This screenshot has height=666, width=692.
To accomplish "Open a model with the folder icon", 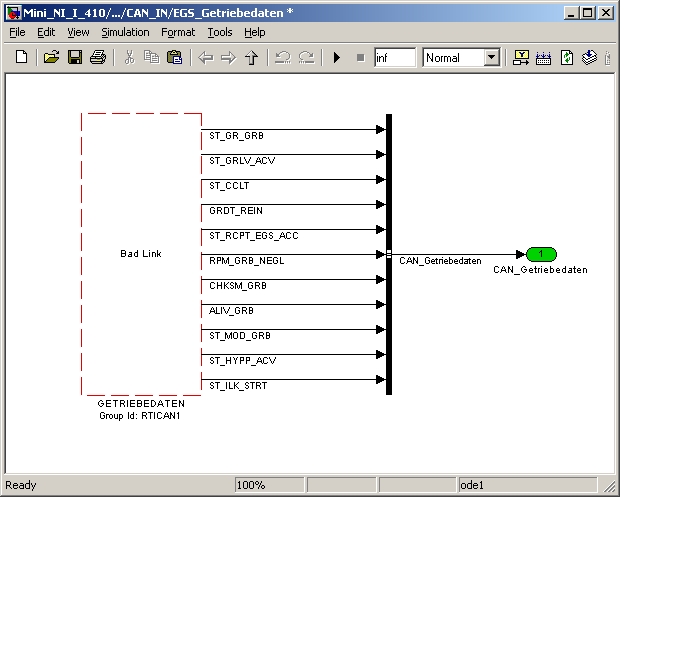I will [x=52, y=58].
